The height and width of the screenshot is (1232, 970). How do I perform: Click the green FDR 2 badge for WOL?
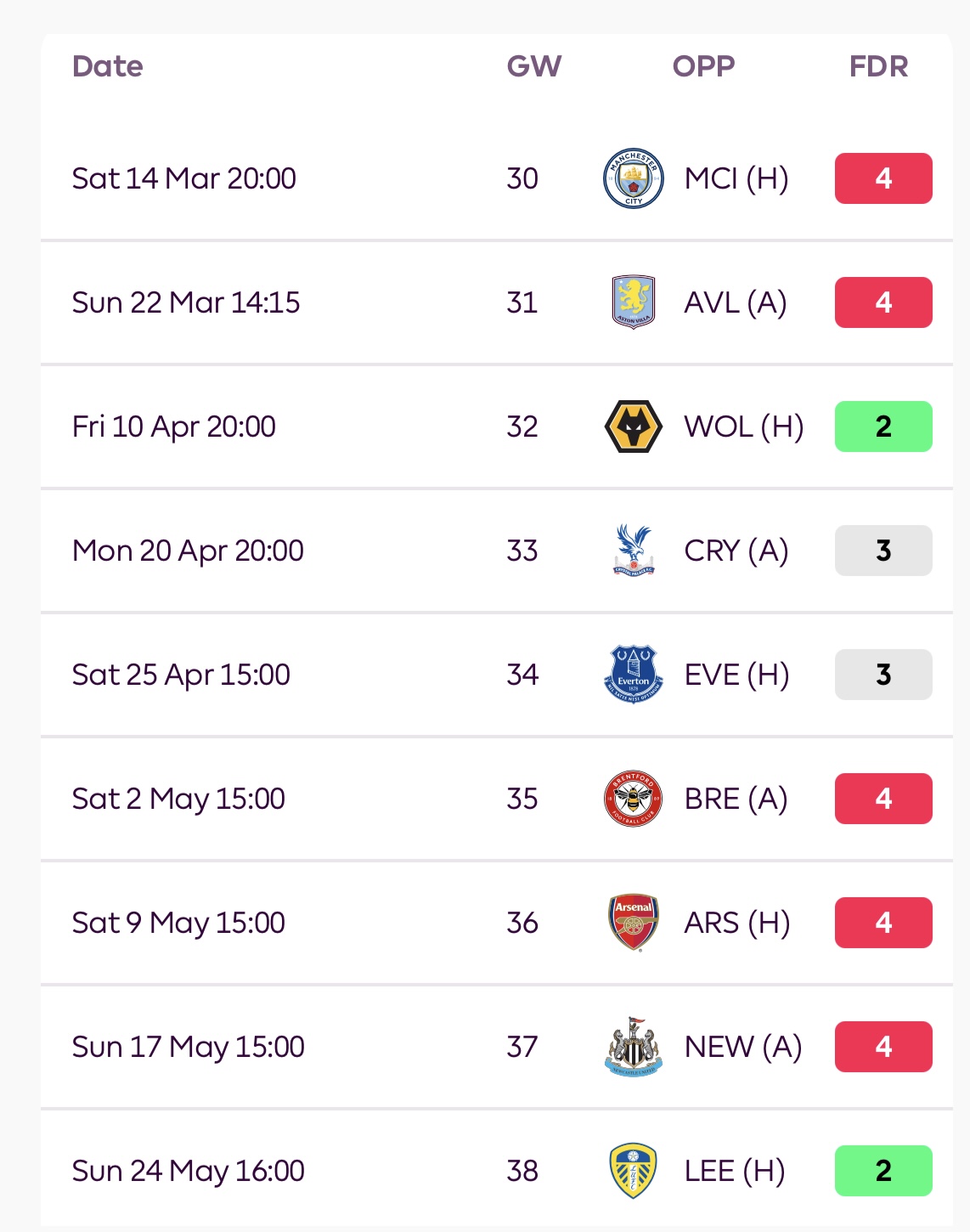point(883,427)
